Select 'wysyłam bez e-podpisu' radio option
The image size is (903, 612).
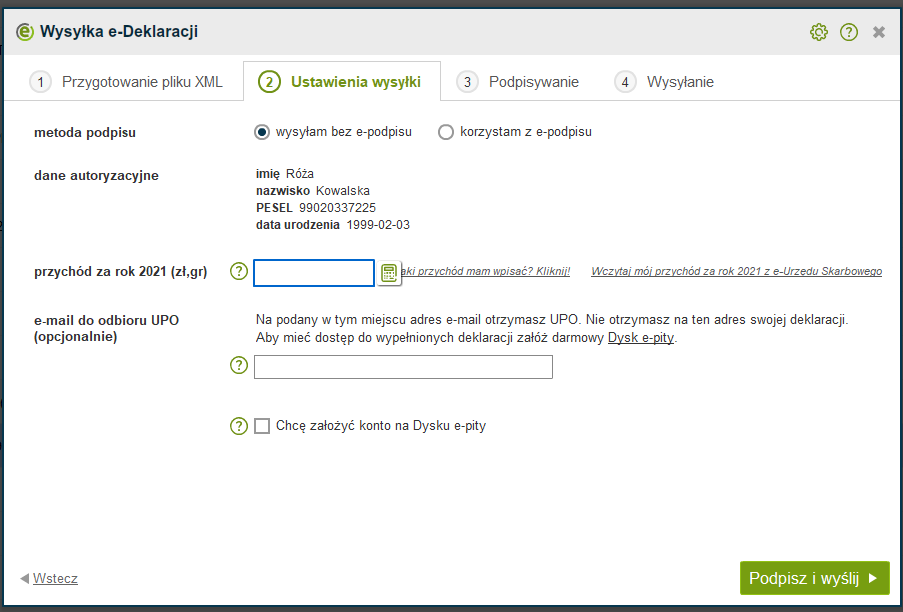click(x=262, y=132)
